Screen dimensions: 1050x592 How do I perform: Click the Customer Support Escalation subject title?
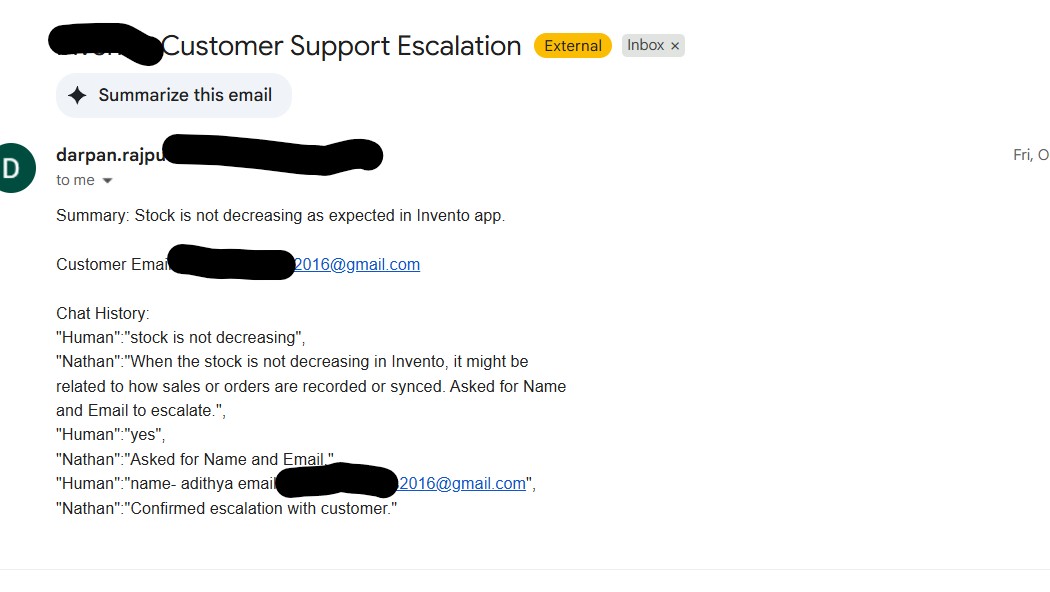click(341, 46)
